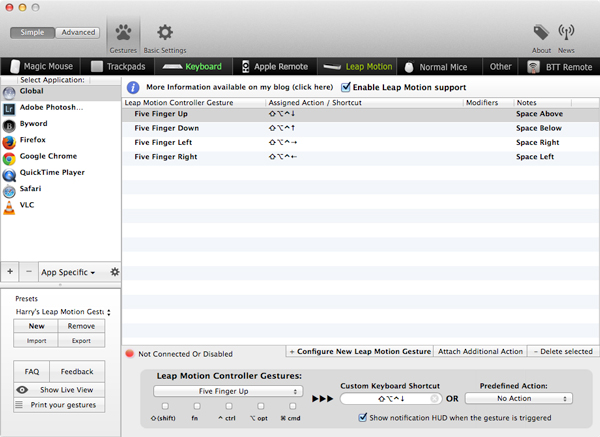Click Attach Additional Action button
Screen dimensions: 600x437
pyautogui.click(x=480, y=351)
